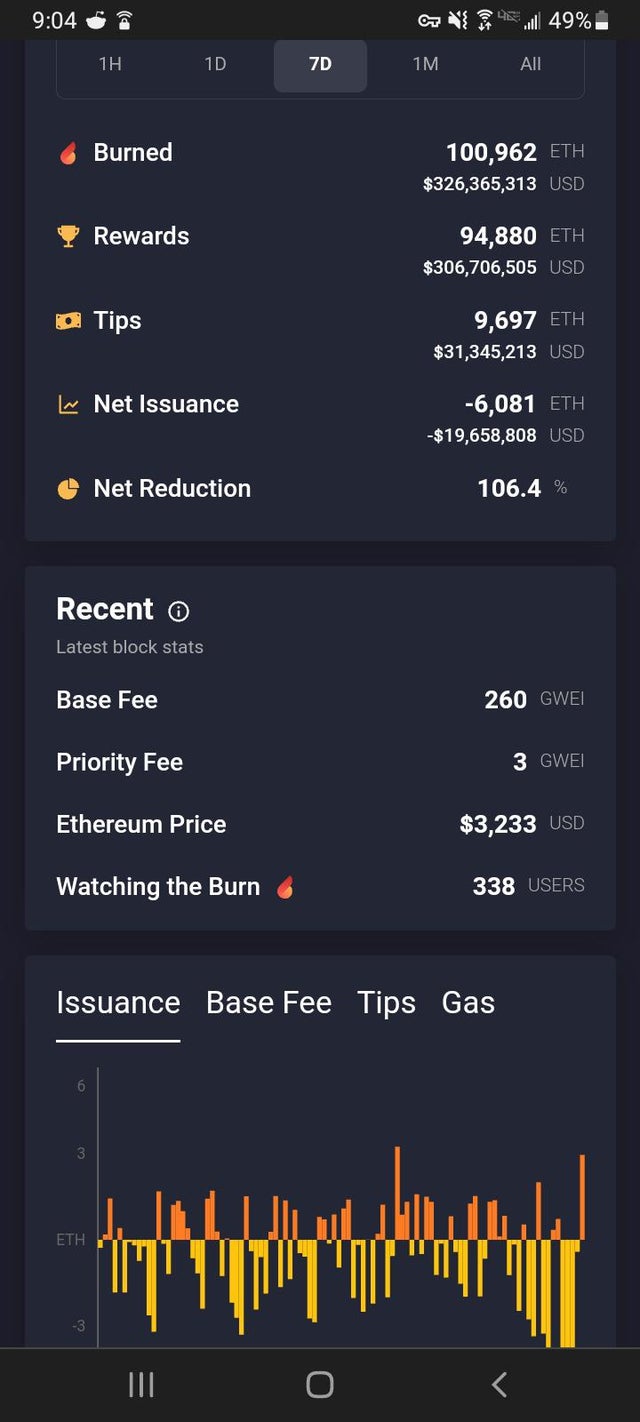Viewport: 640px width, 1422px height.
Task: Tap the Net Issuance chart icon
Action: (68, 405)
